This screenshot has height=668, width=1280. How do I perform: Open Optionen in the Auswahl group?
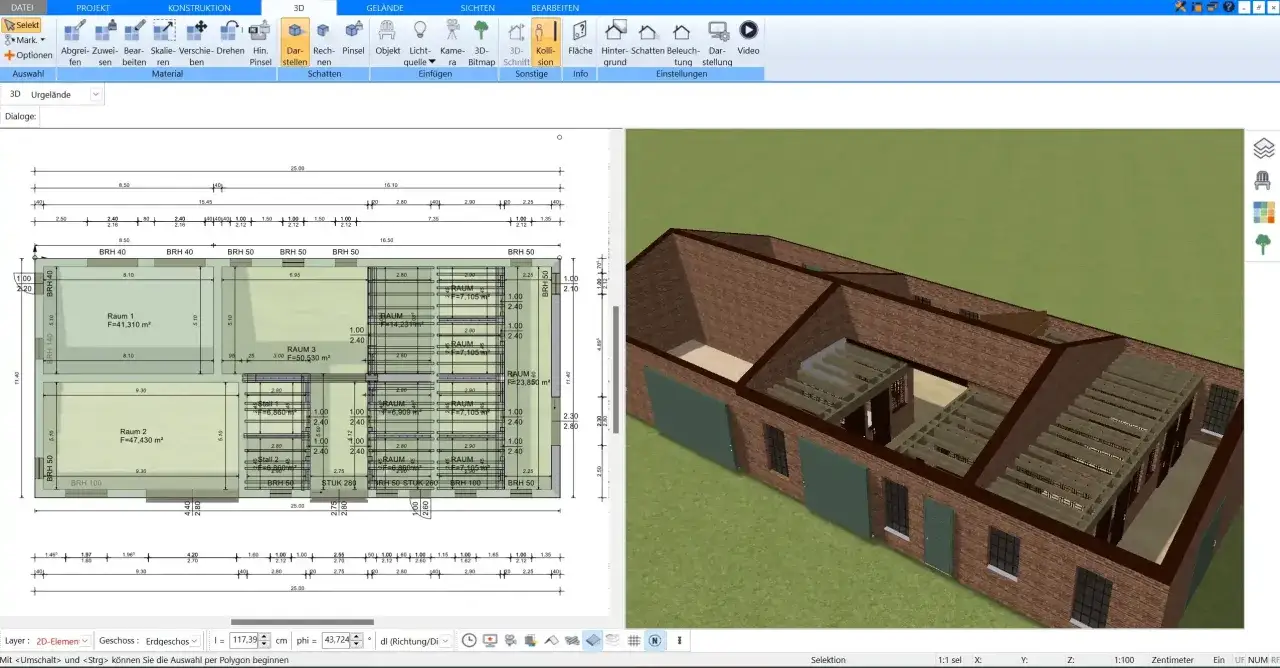28,55
